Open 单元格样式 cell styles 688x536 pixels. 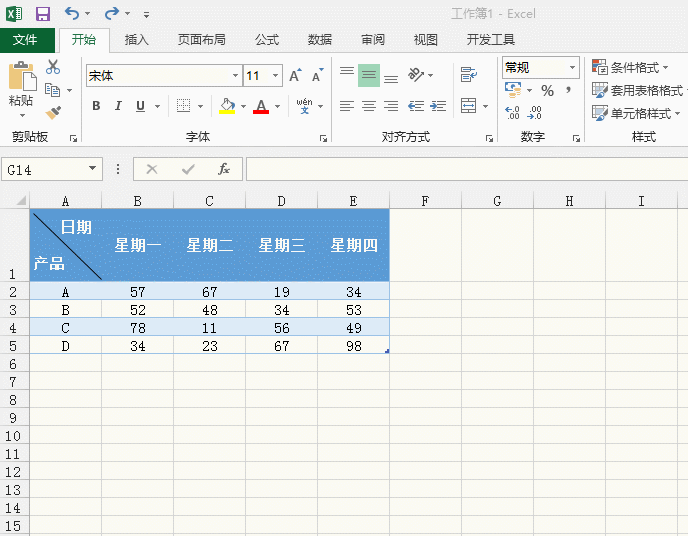point(636,113)
